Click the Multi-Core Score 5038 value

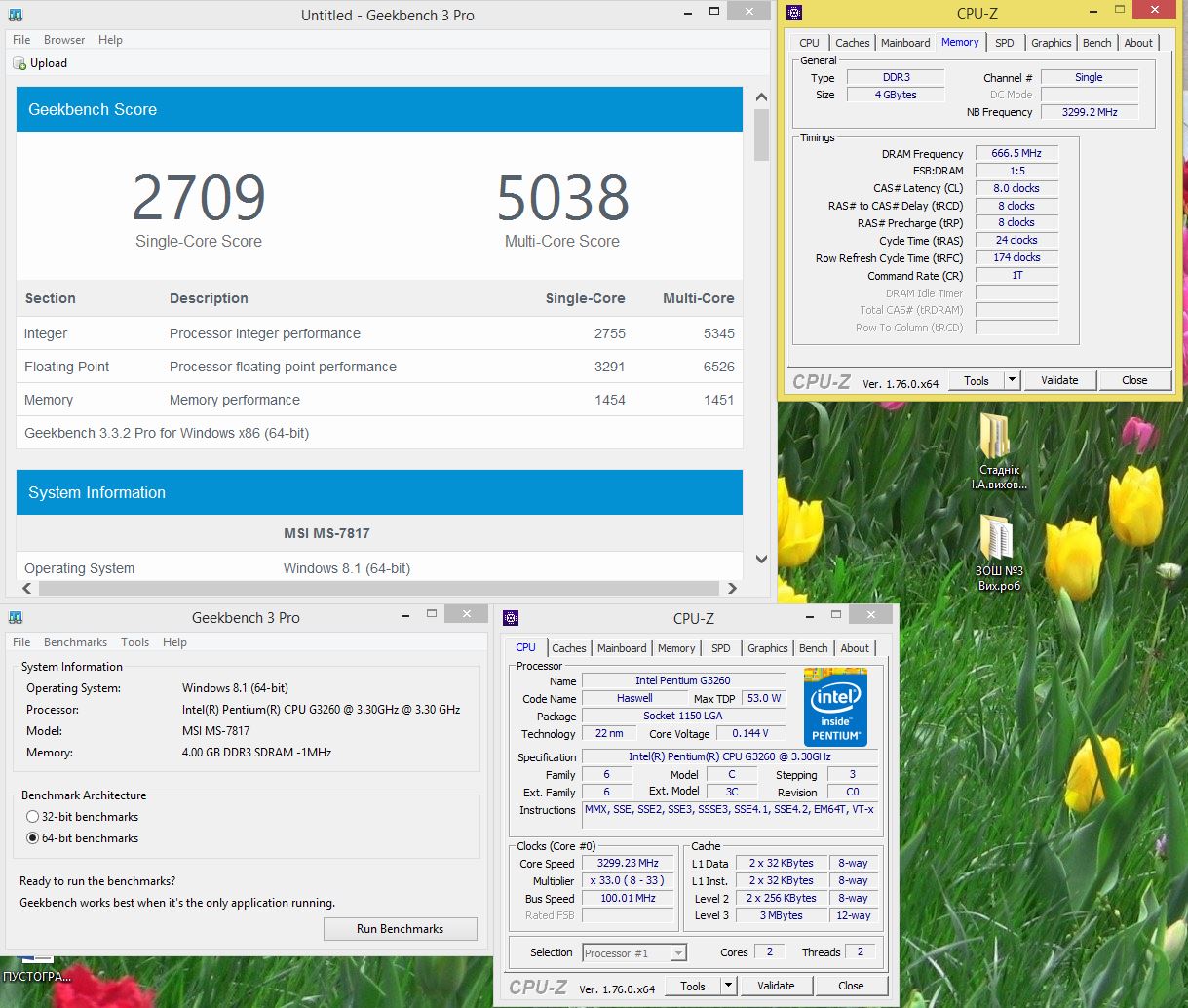pyautogui.click(x=563, y=198)
